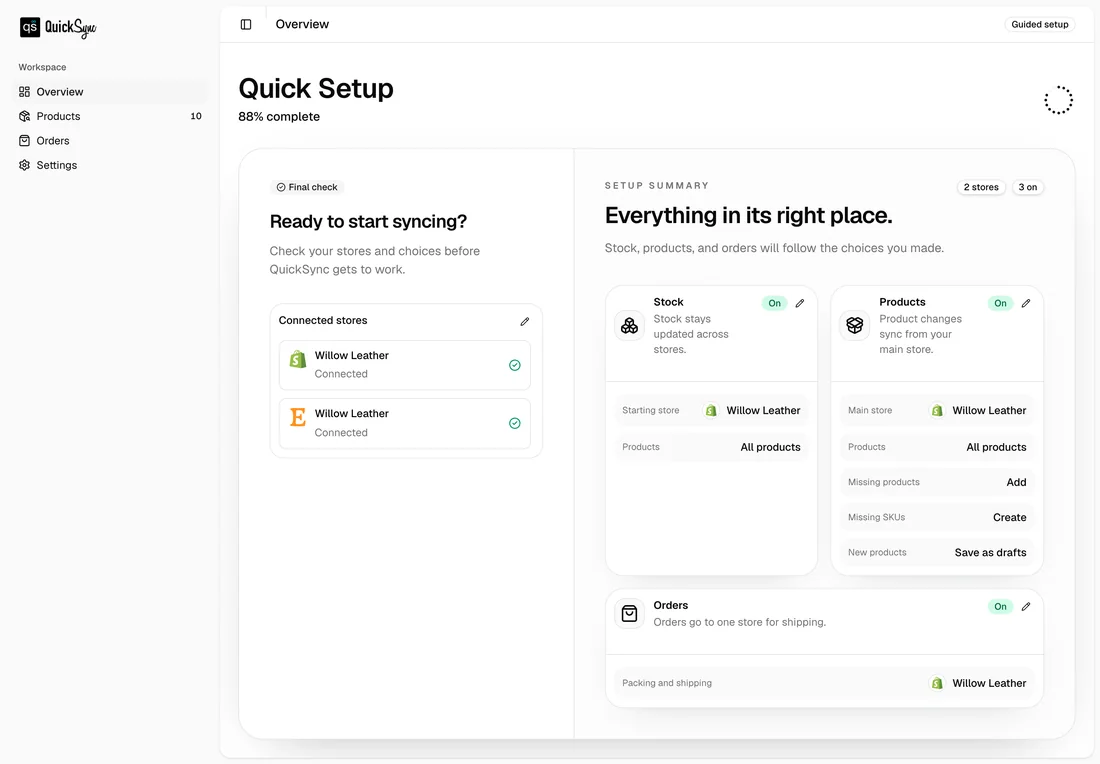The height and width of the screenshot is (764, 1100).
Task: Click the Shopify bag logo in Connected stores
Action: pyautogui.click(x=298, y=359)
